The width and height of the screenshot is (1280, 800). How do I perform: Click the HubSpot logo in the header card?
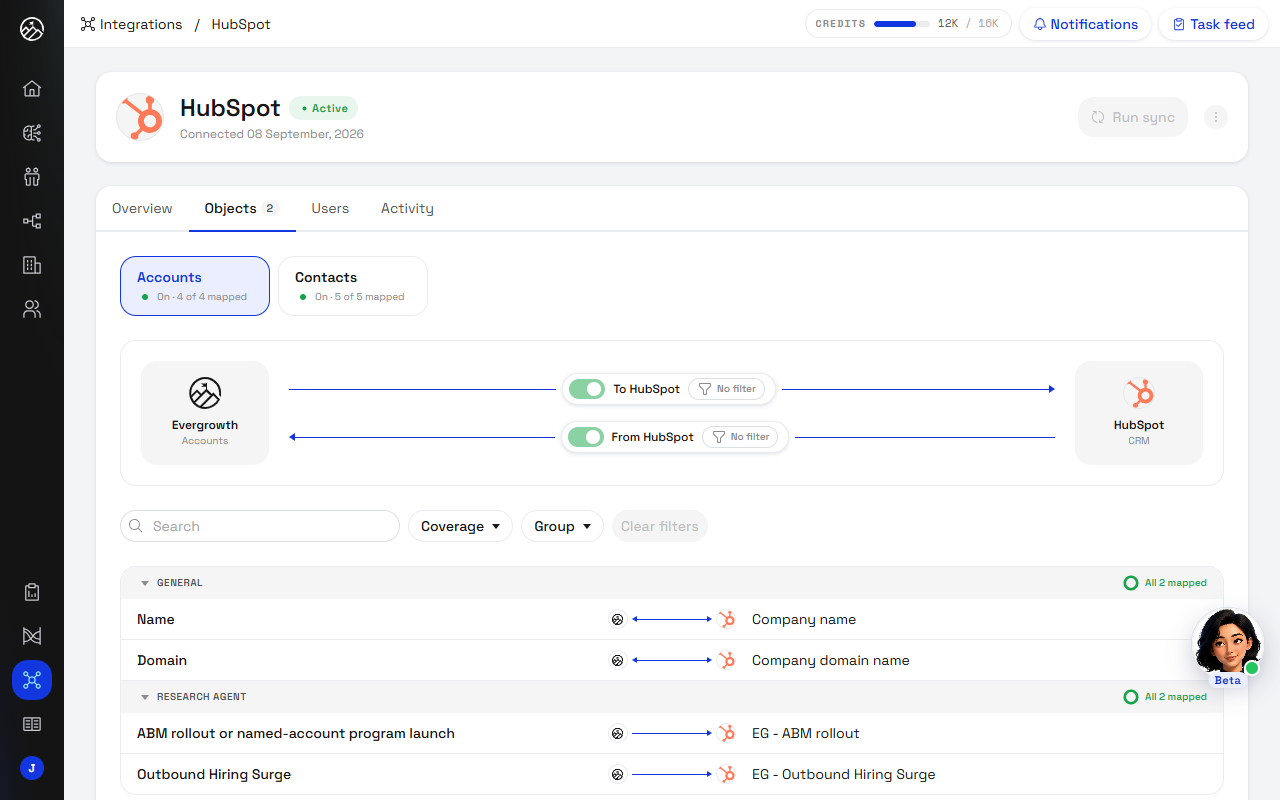coord(140,117)
